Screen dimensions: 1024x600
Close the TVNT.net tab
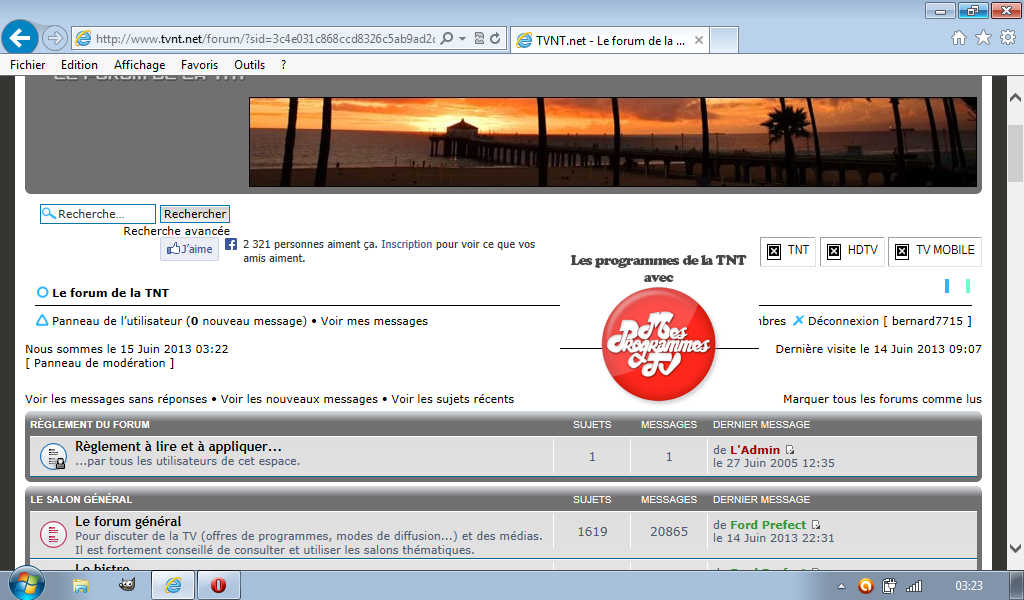click(699, 40)
